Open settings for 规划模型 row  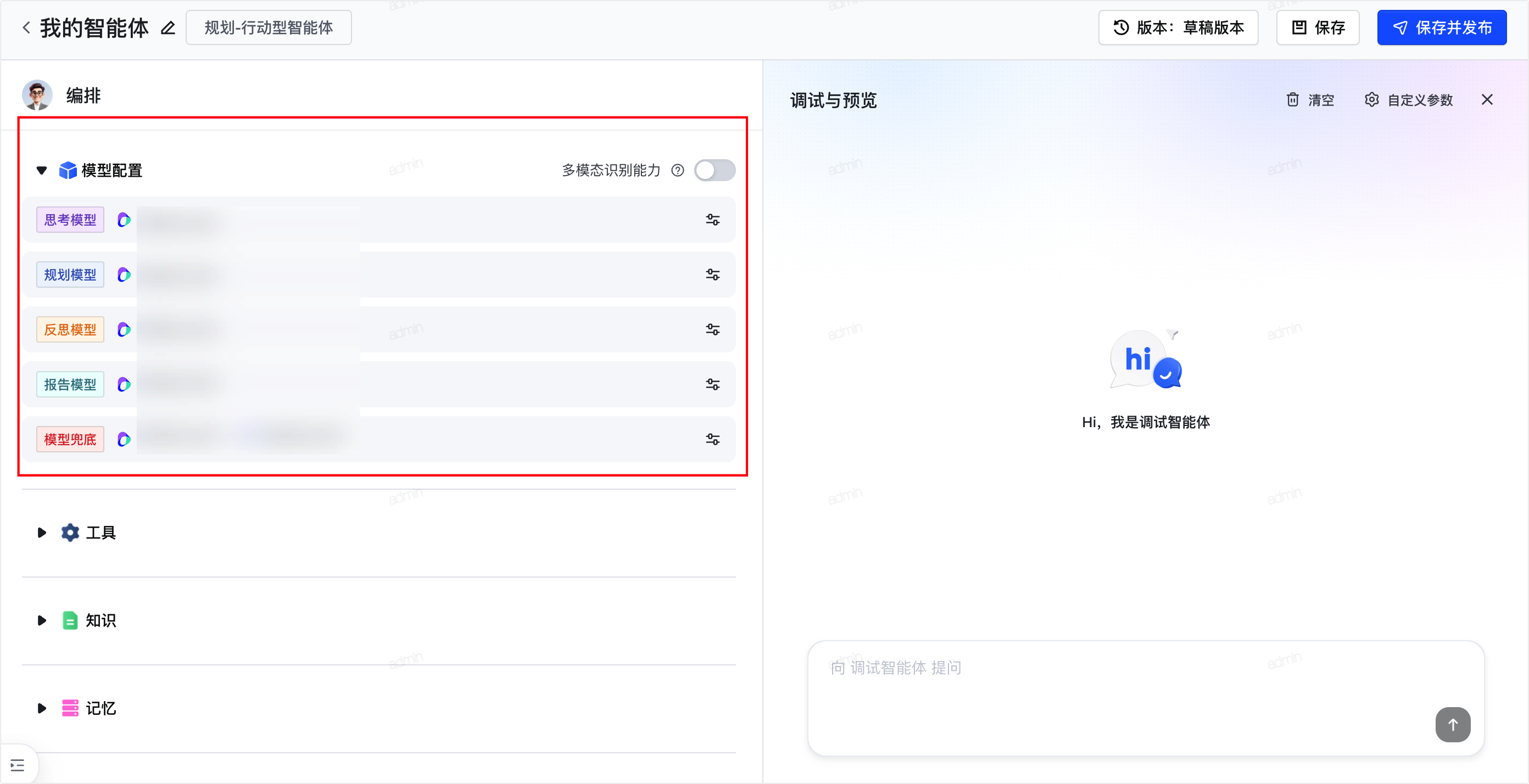point(712,274)
